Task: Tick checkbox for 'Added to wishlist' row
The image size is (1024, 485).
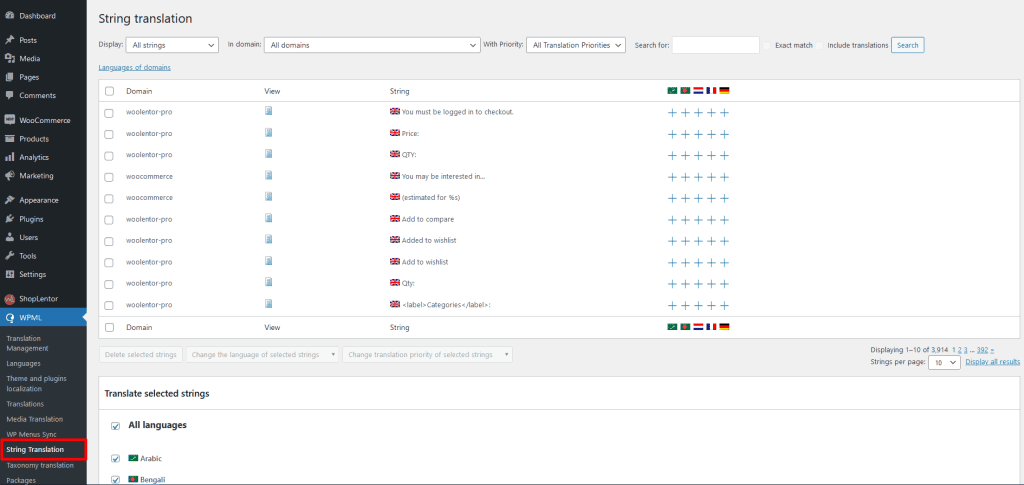Action: pyautogui.click(x=109, y=242)
